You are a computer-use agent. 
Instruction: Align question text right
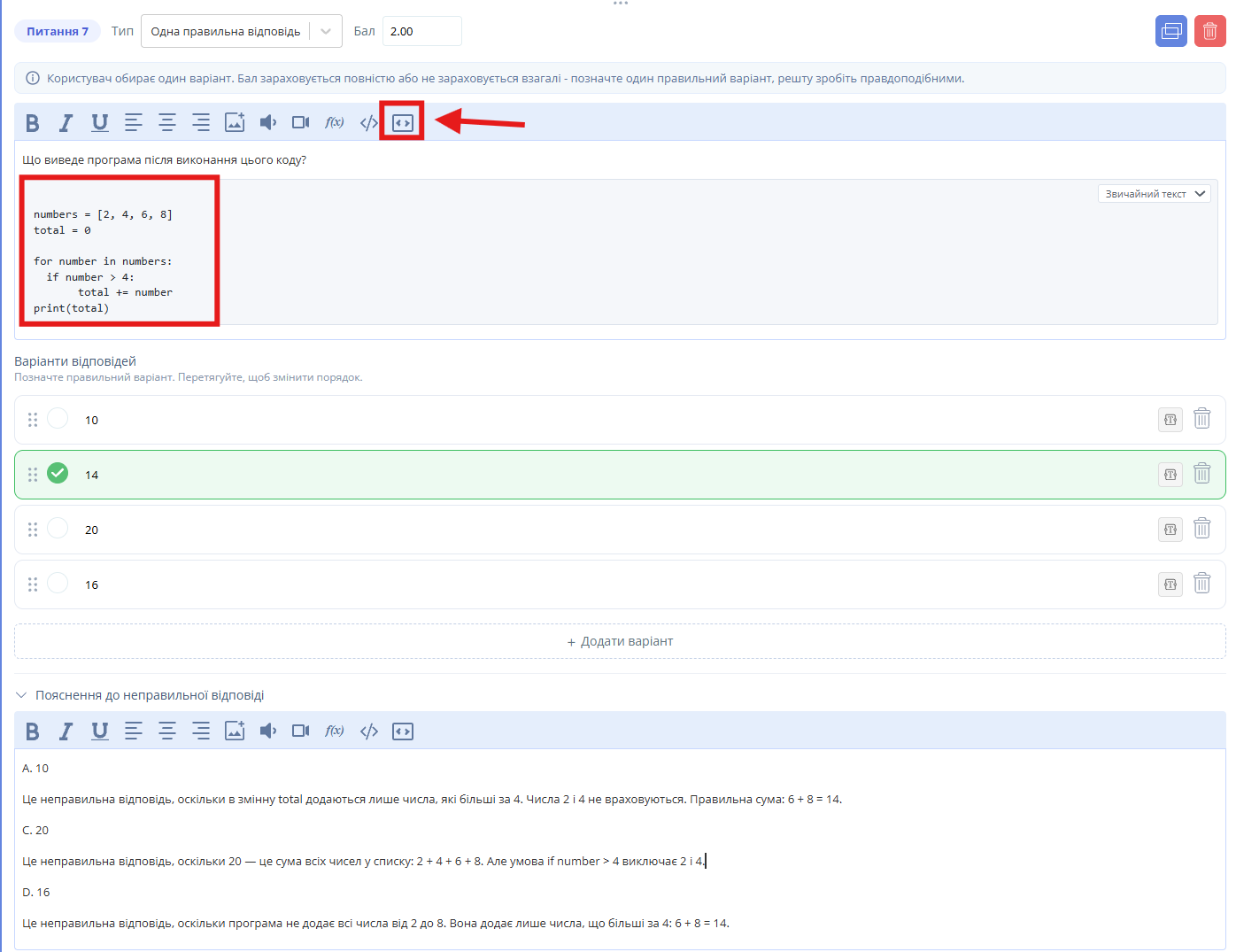(201, 122)
